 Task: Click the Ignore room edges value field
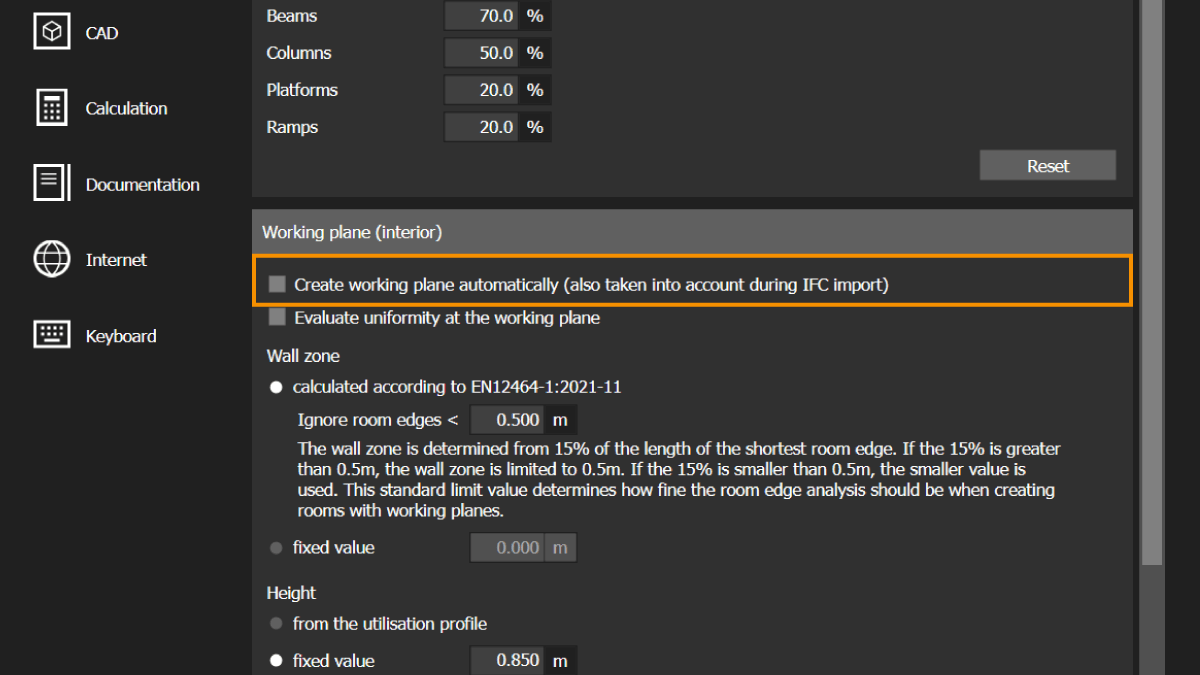point(508,420)
